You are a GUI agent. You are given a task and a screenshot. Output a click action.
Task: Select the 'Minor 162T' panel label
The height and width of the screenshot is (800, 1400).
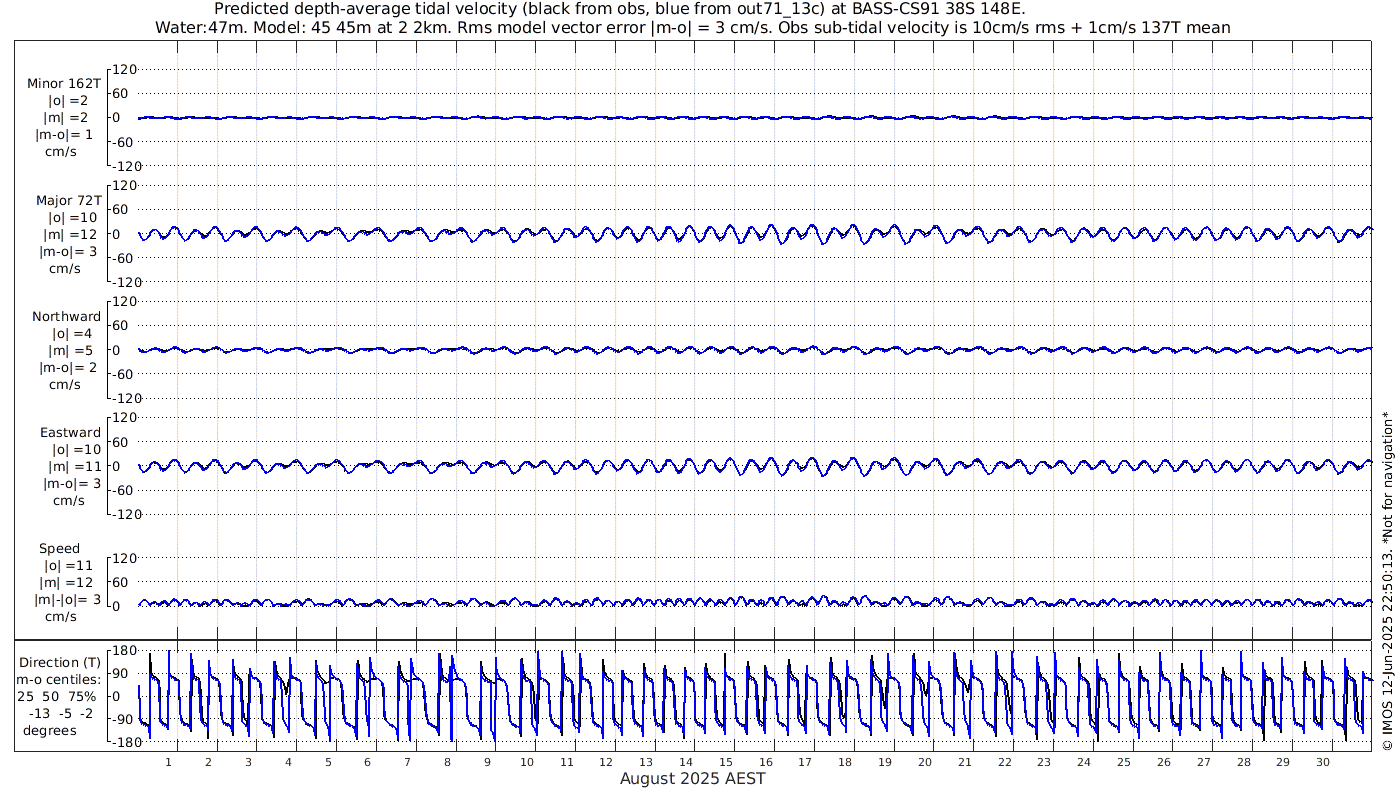[x=64, y=85]
